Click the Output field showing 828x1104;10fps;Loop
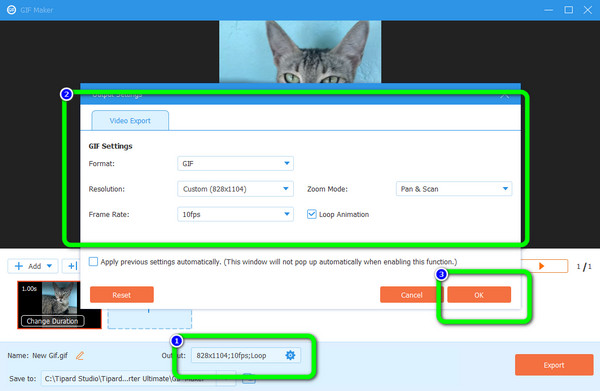The width and height of the screenshot is (600, 391). (x=246, y=355)
